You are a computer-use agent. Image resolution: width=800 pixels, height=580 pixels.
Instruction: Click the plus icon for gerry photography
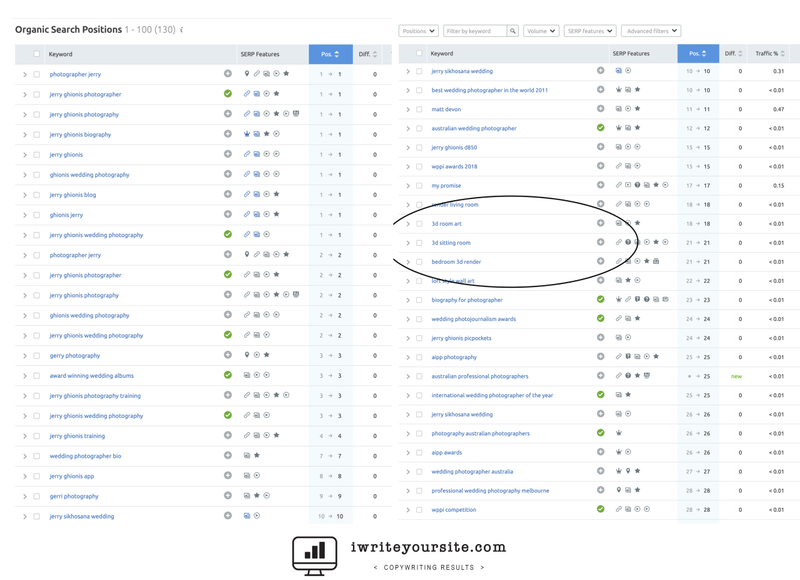(x=228, y=355)
